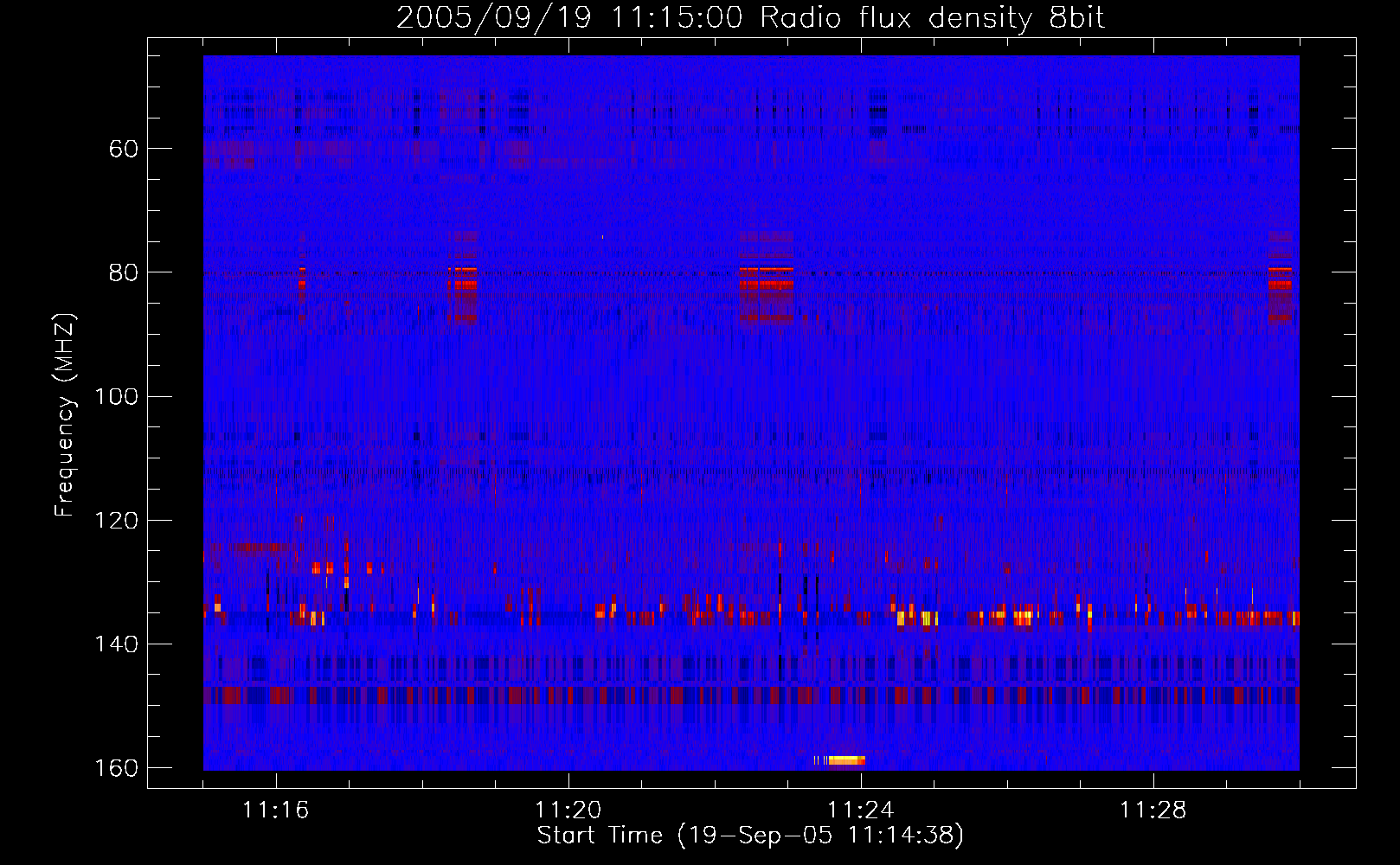Click the 11:28 time tick label
Screen dimensions: 1400x865
(1153, 811)
